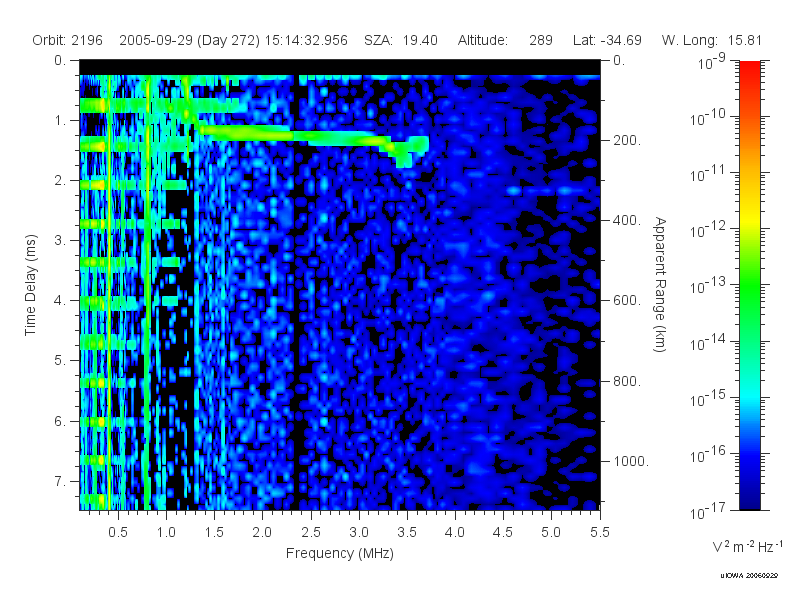800x600 pixels.
Task: Click the 'W. Long: 15.81' value
Action: 712,40
